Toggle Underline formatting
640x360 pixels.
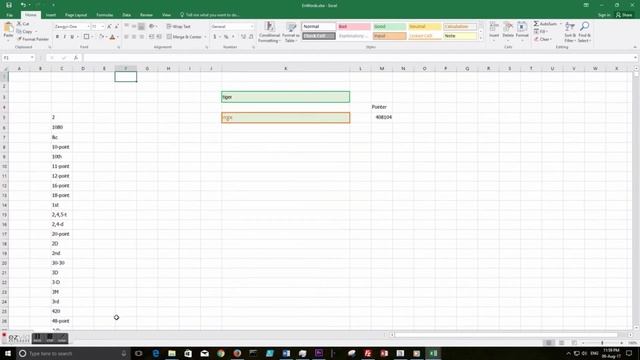pos(72,37)
